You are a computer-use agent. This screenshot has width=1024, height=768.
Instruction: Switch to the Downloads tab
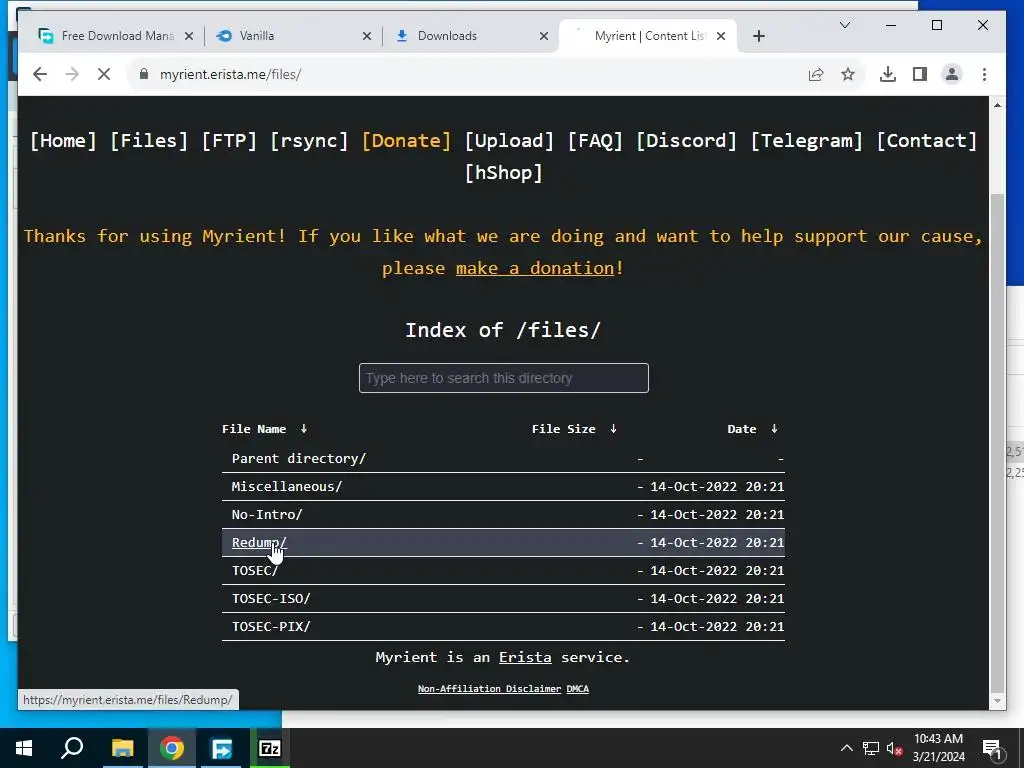click(472, 36)
